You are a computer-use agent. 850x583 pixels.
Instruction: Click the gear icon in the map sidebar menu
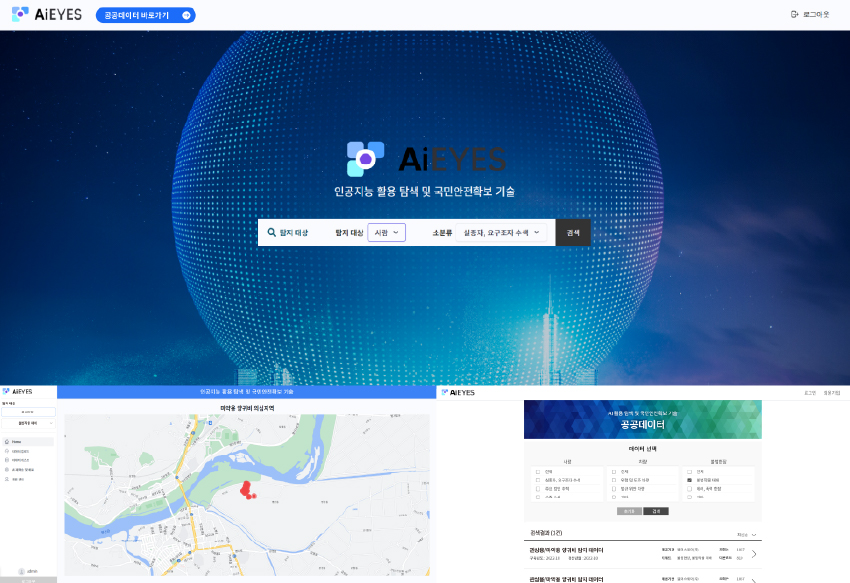pyautogui.click(x=7, y=470)
